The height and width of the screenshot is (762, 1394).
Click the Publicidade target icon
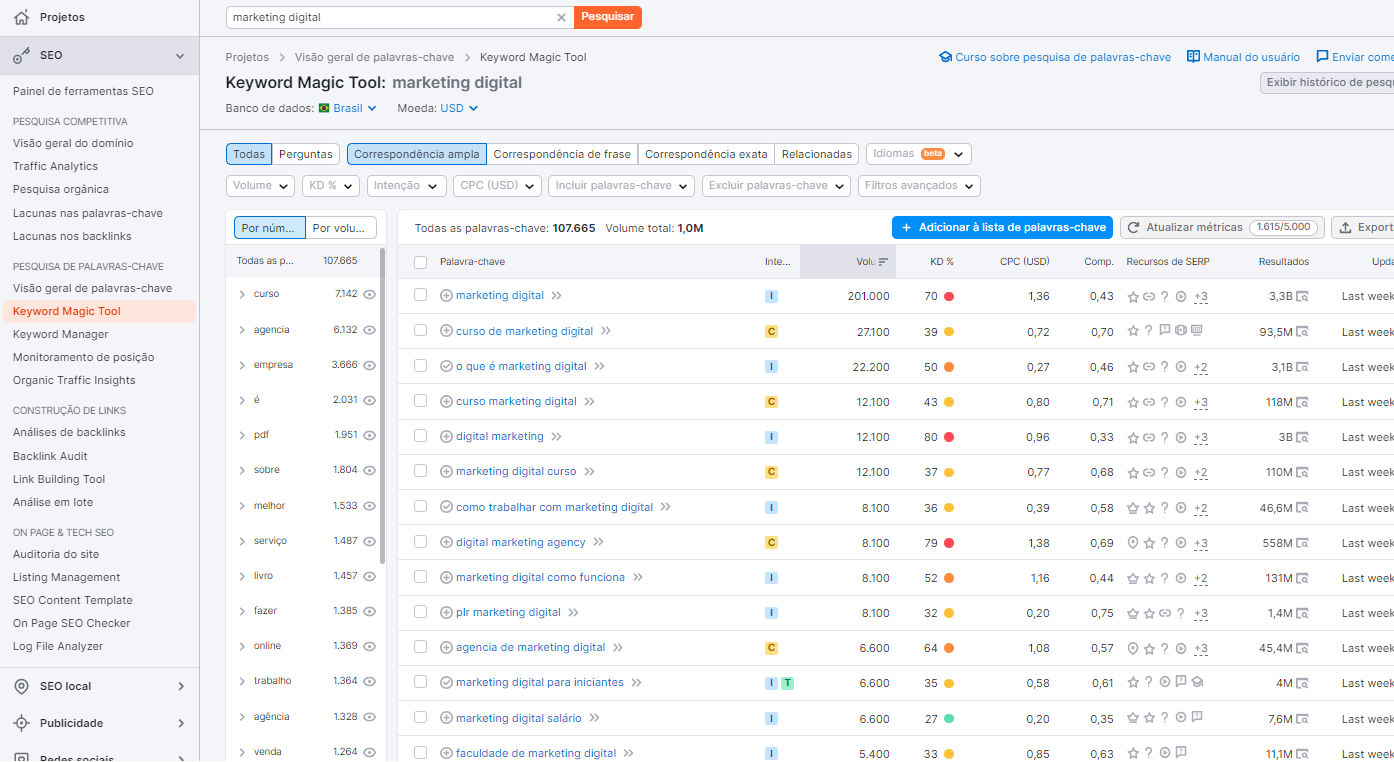pos(21,723)
